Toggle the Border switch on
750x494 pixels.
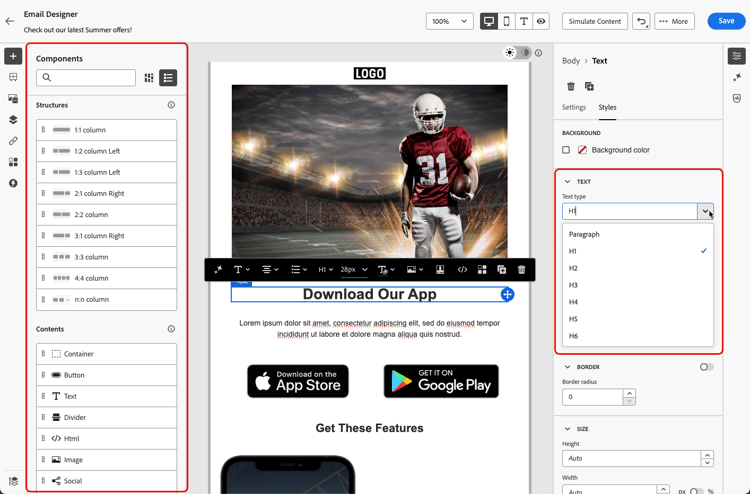click(x=706, y=367)
